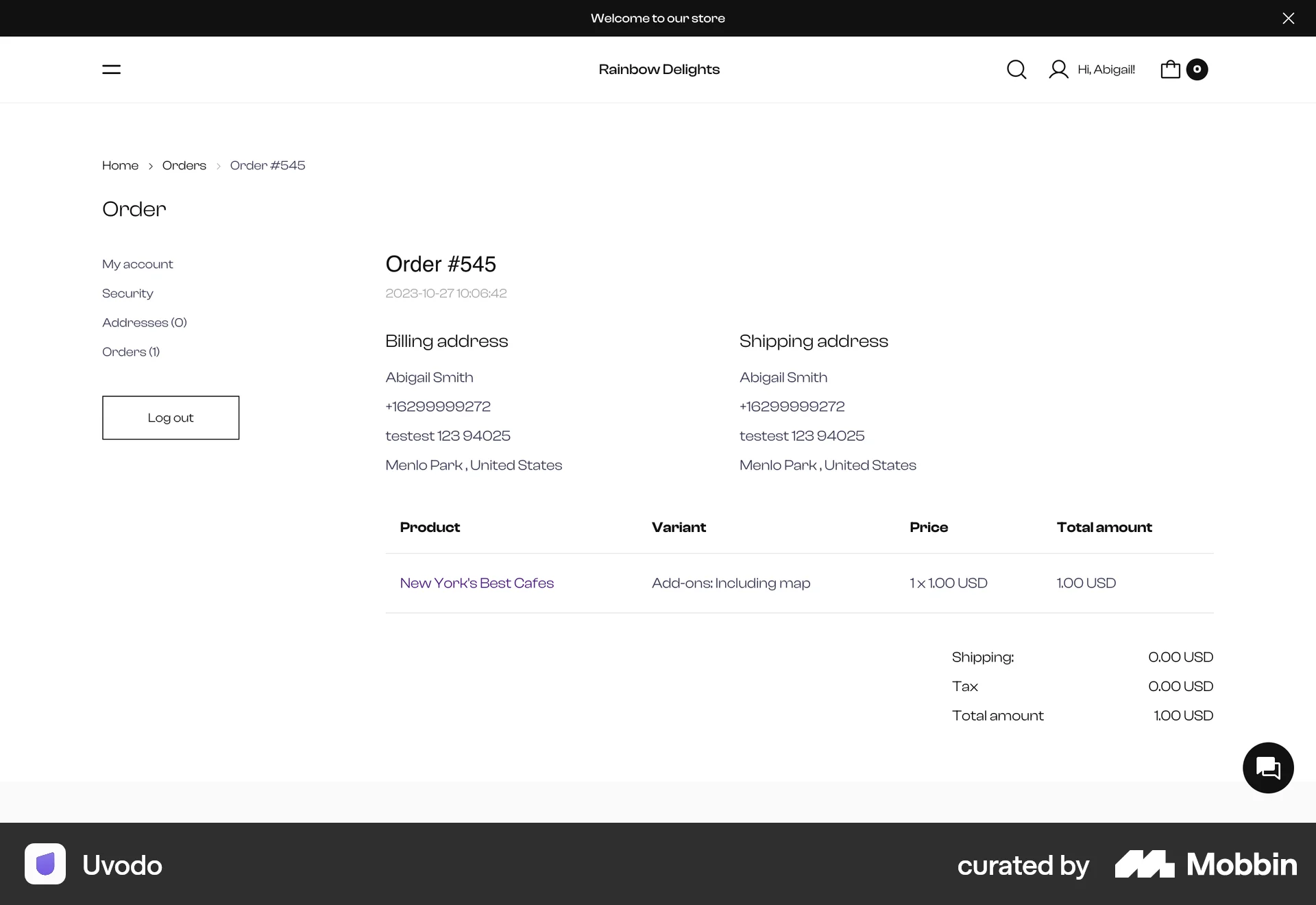The width and height of the screenshot is (1316, 905).
Task: Click the Uvodo shield logo in footer
Action: (x=45, y=864)
